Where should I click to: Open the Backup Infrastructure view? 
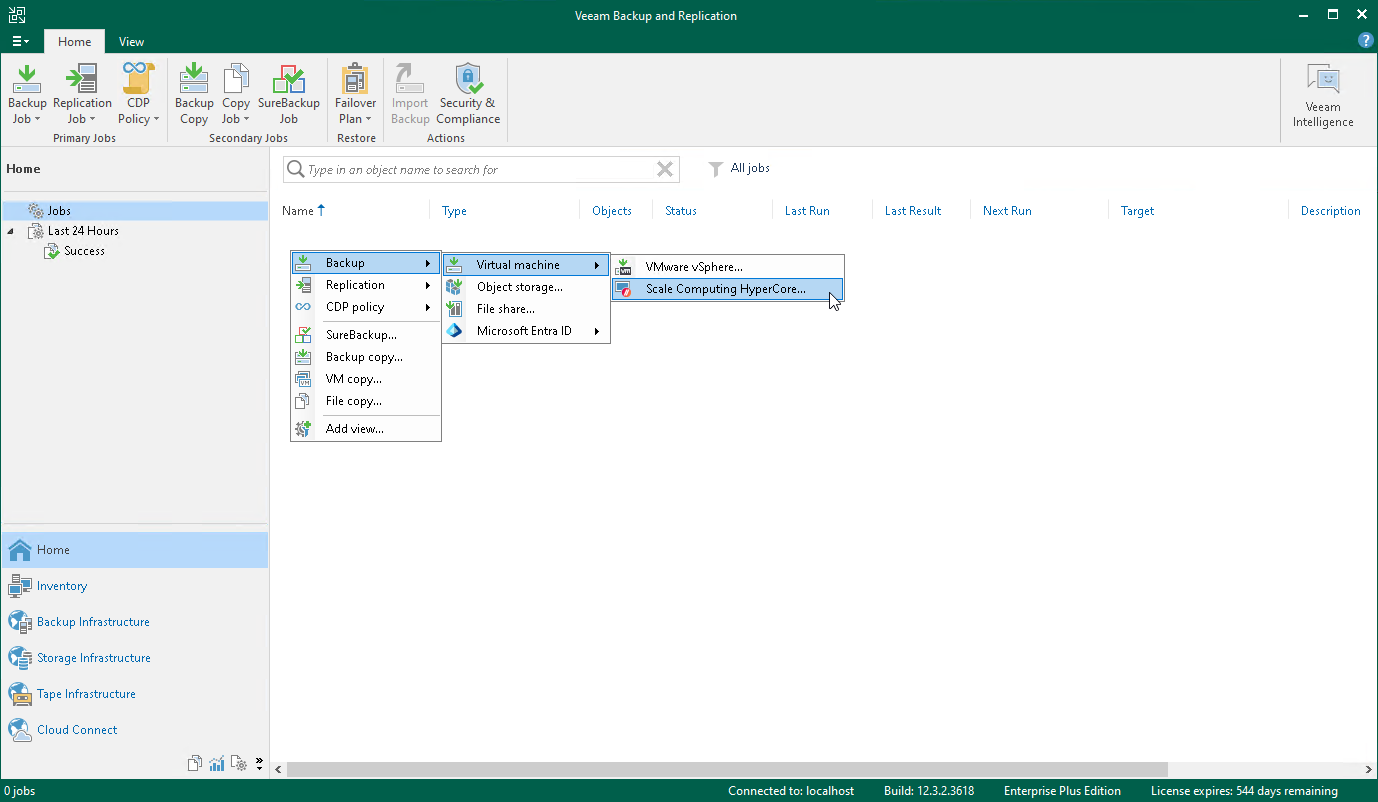click(134, 622)
